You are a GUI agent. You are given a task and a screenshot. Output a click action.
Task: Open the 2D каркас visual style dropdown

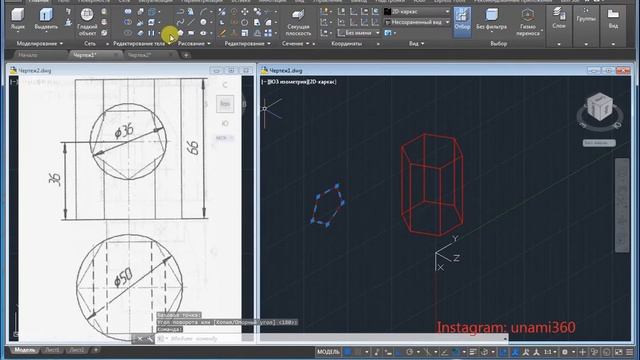click(x=417, y=12)
